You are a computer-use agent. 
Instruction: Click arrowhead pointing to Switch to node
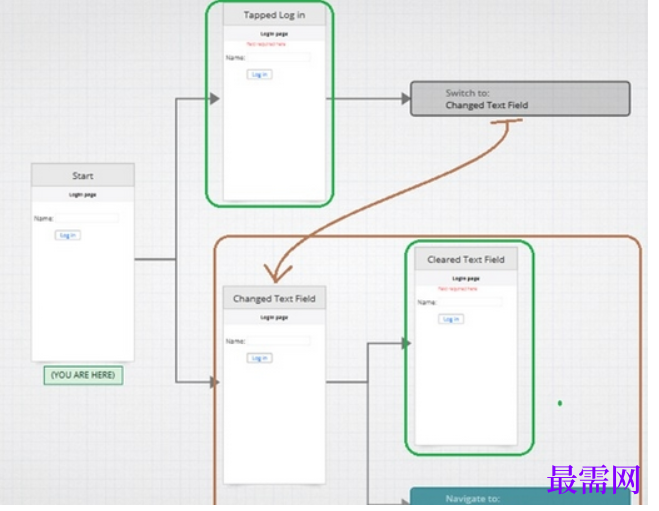point(406,99)
